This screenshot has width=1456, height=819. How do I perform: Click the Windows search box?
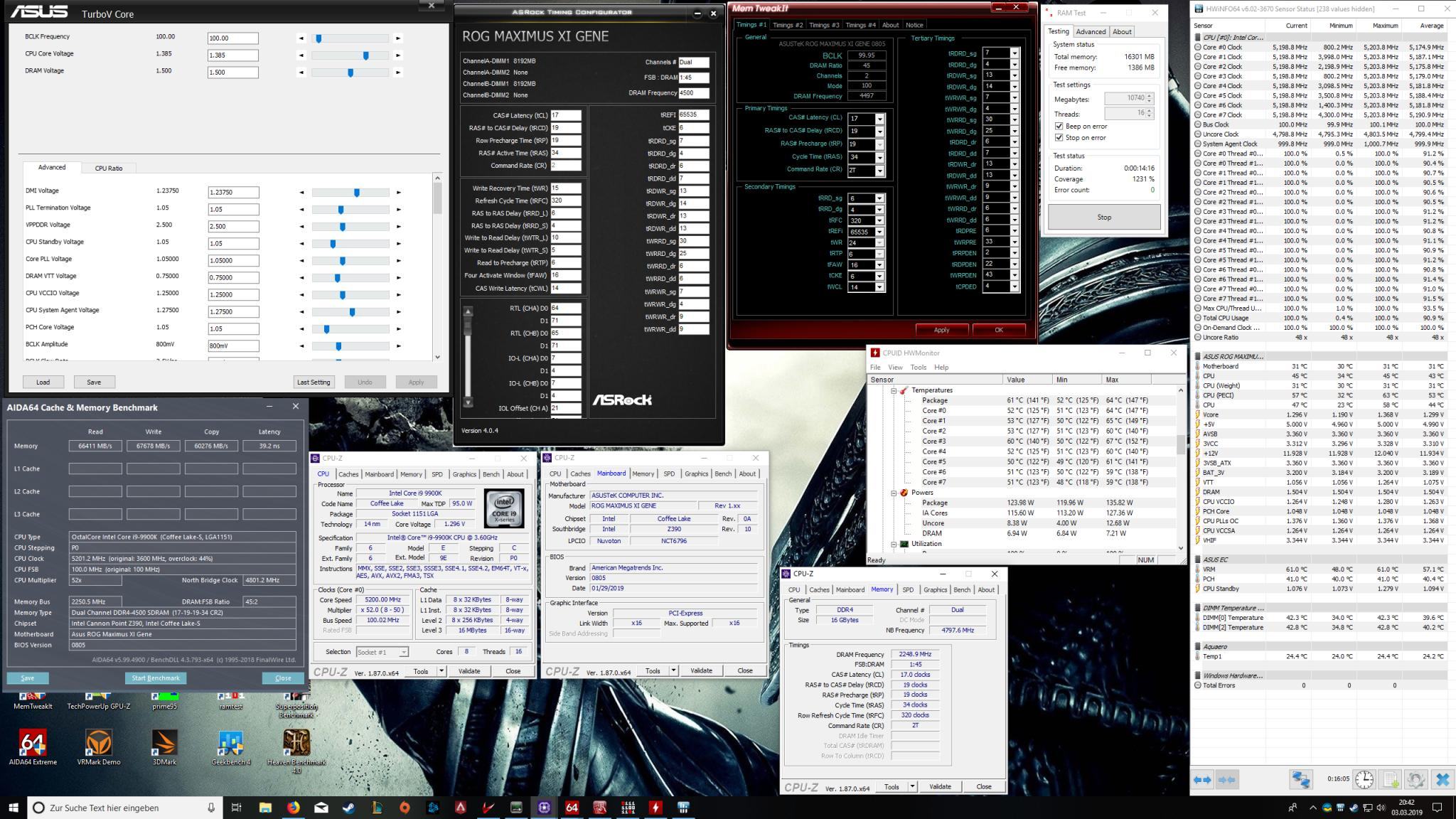click(x=124, y=808)
